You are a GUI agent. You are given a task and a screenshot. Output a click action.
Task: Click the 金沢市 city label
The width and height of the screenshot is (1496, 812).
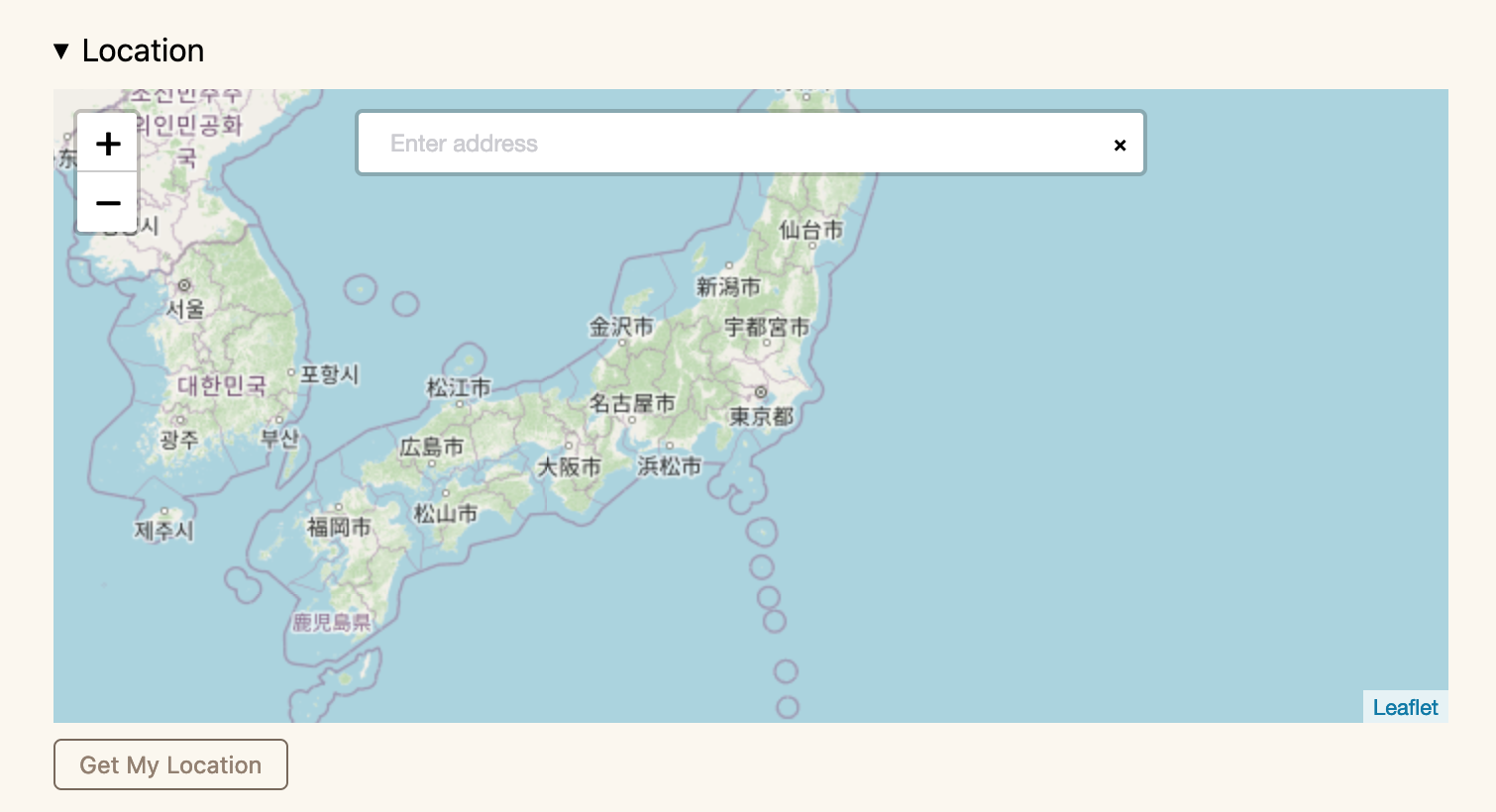[x=621, y=327]
